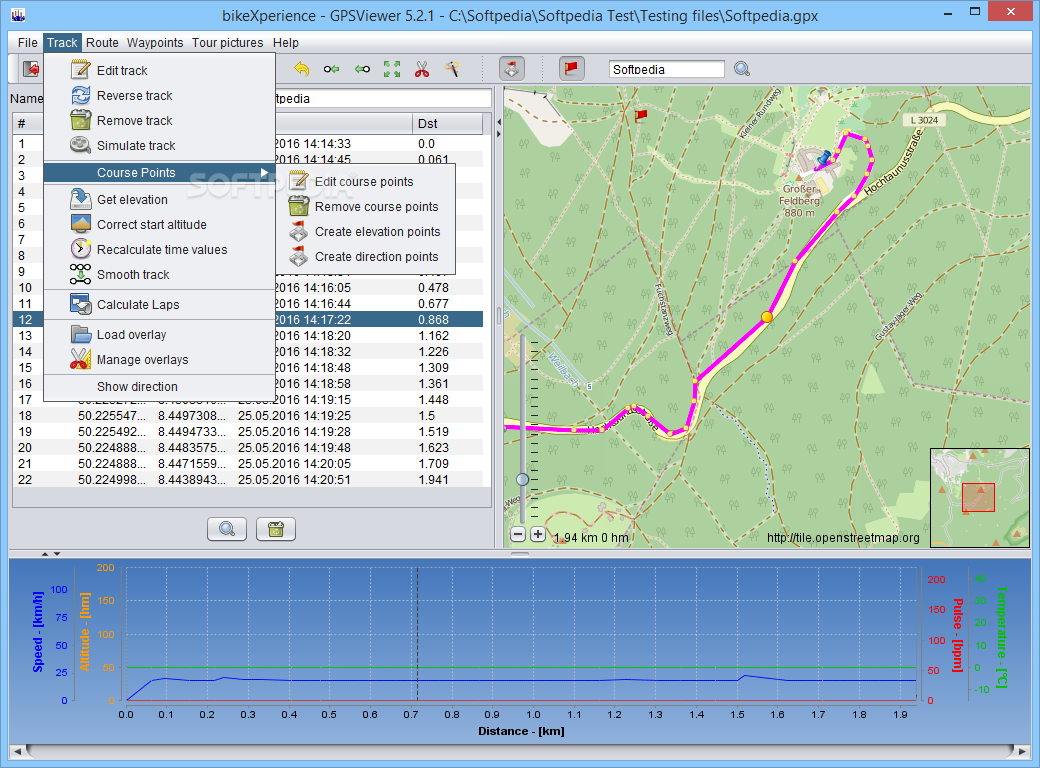The image size is (1040, 768).
Task: Click in the Softpedia search field
Action: tap(666, 69)
